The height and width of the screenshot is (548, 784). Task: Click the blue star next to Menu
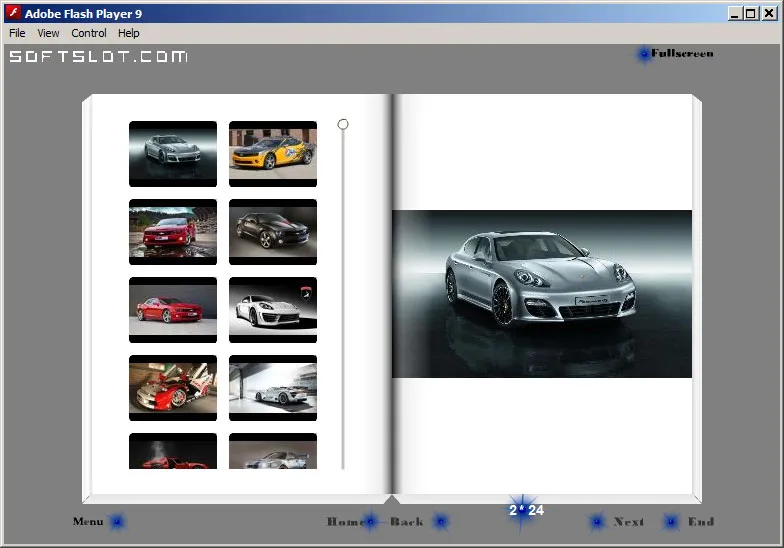pyautogui.click(x=118, y=522)
